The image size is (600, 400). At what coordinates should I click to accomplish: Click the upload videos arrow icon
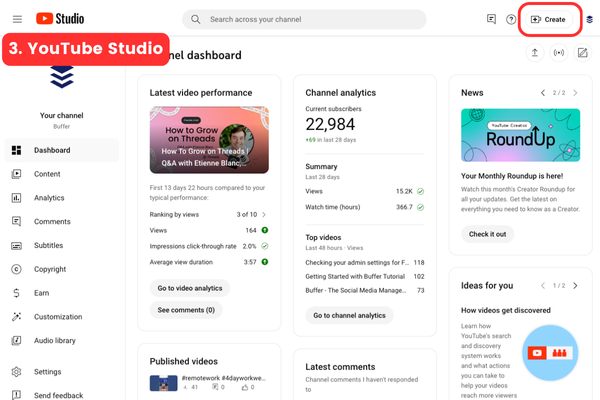[535, 53]
